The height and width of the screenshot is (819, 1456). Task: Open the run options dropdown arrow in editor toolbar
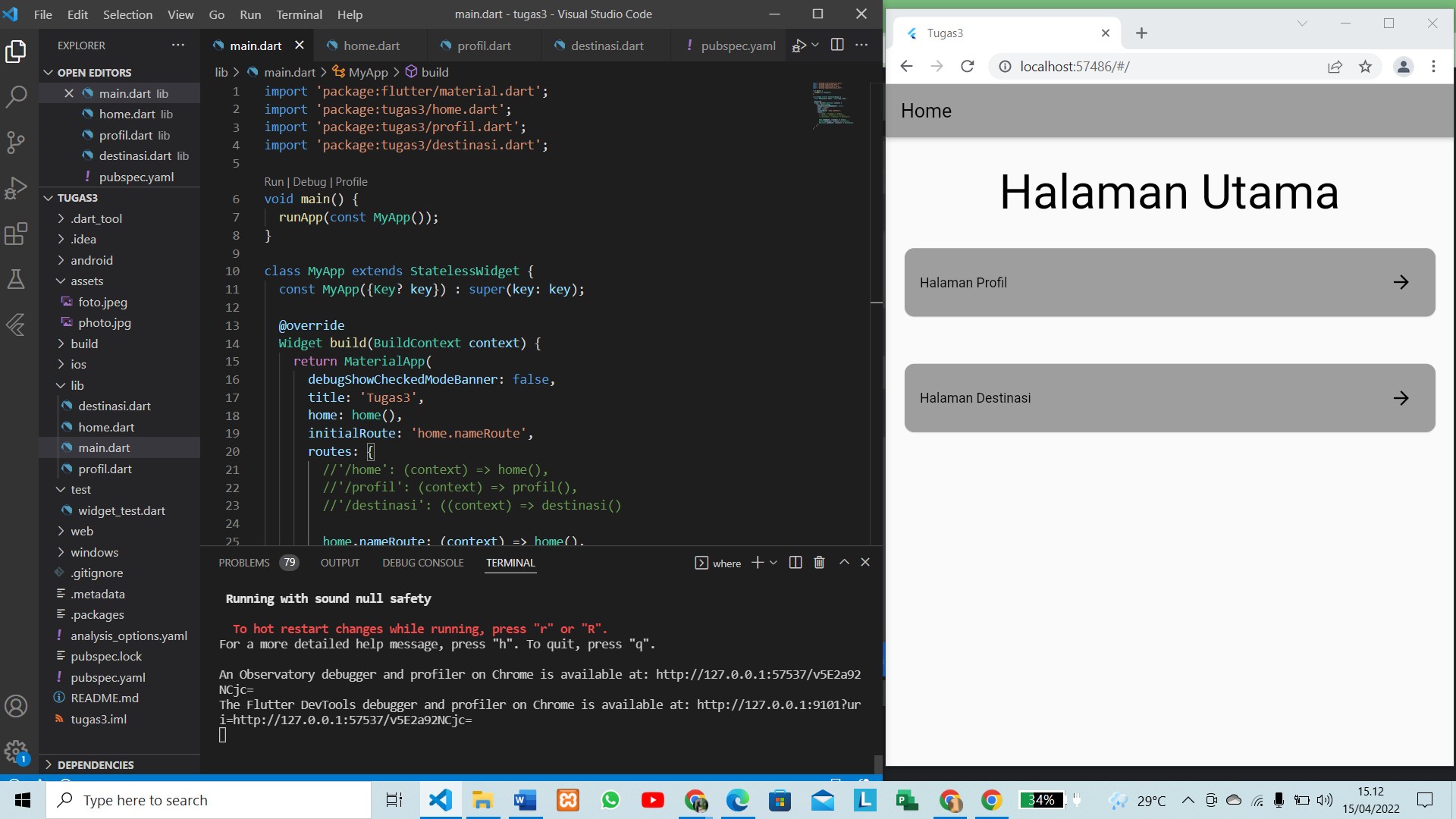(815, 45)
